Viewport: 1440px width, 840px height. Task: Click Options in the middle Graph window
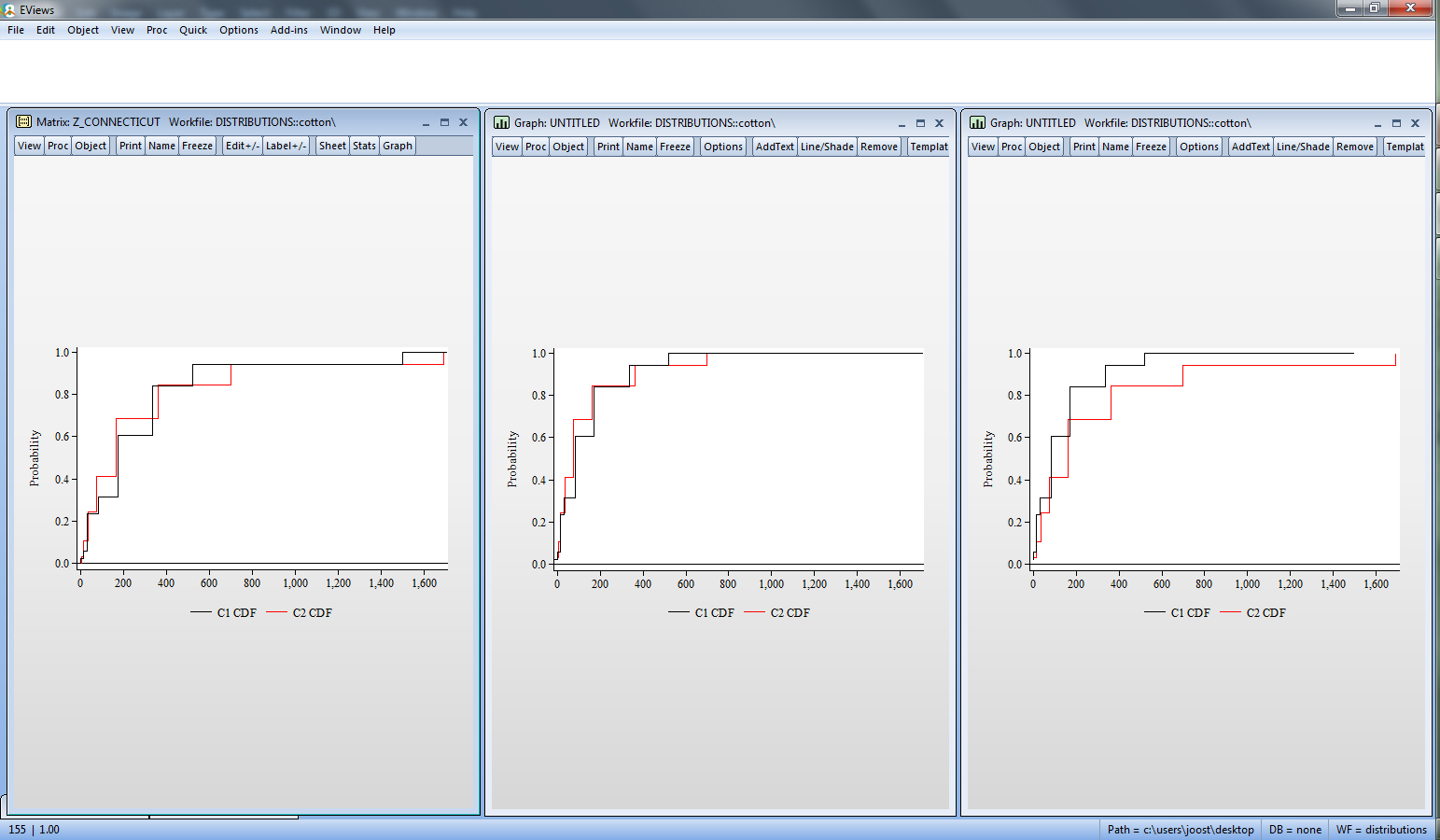click(723, 147)
